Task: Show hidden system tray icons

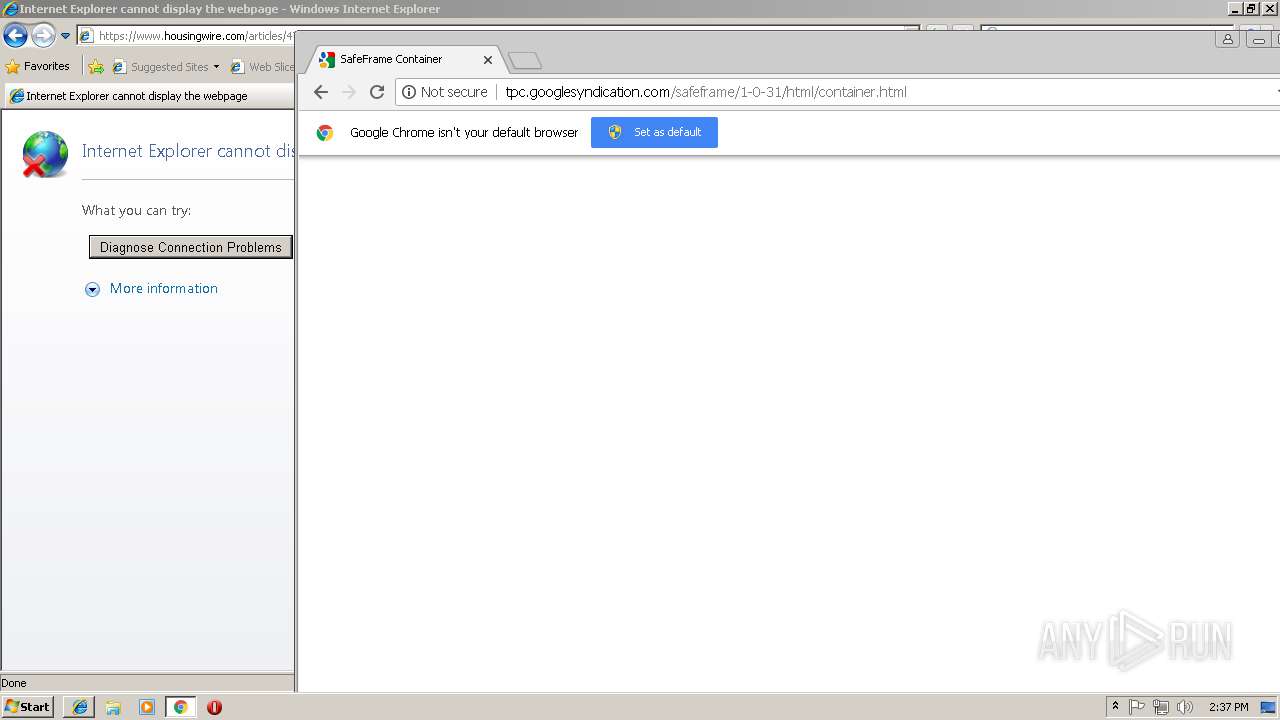Action: (1115, 707)
